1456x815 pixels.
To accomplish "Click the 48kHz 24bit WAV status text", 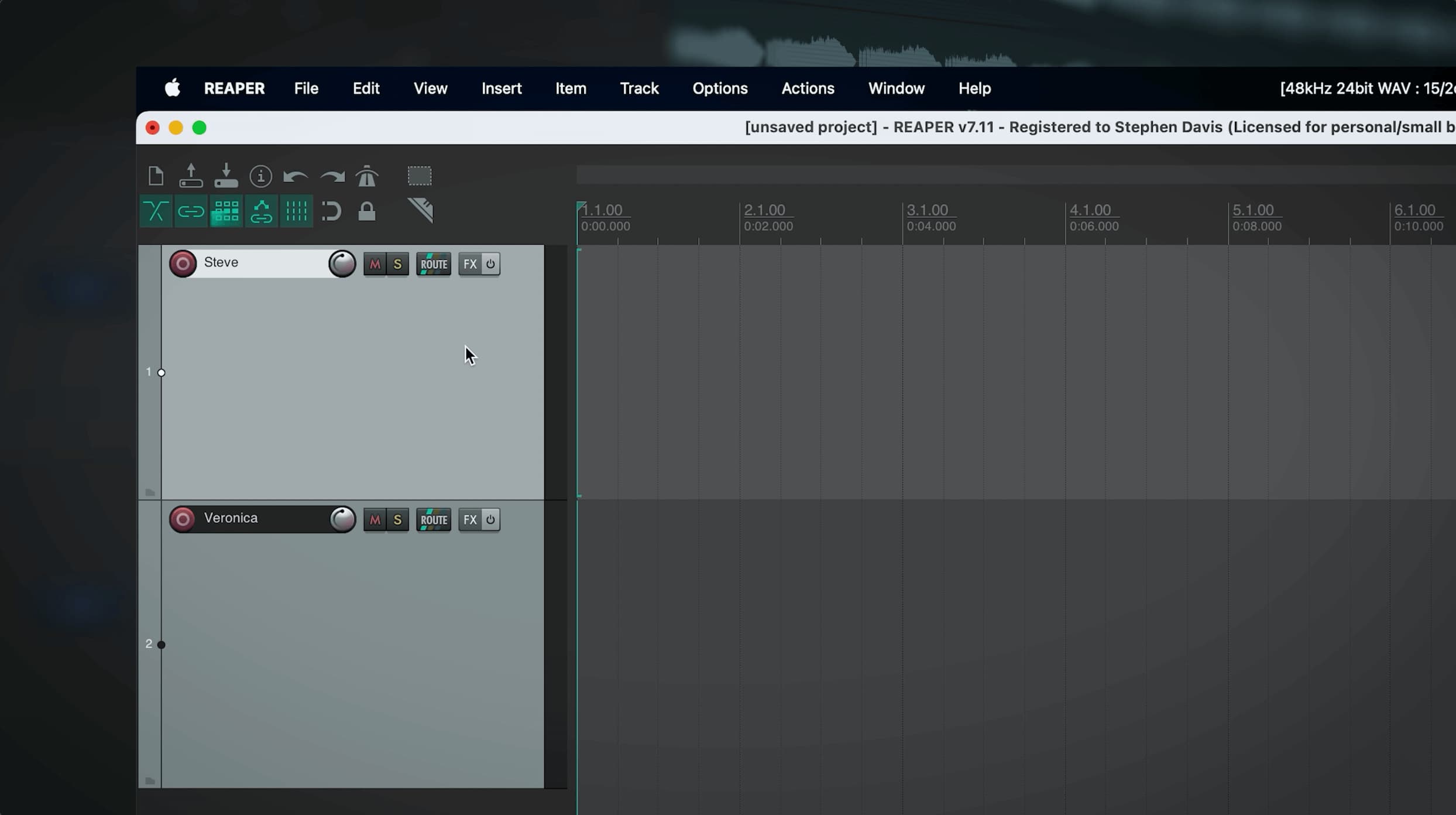I will pos(1367,88).
